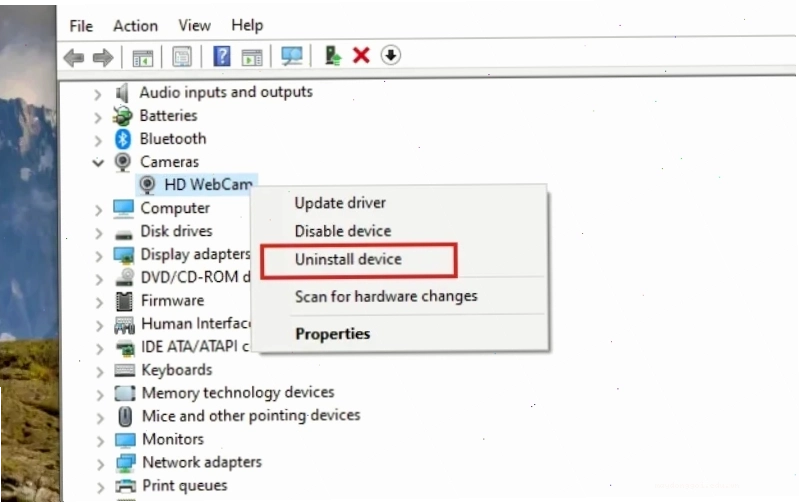Expand the Print queues node

click(x=100, y=488)
